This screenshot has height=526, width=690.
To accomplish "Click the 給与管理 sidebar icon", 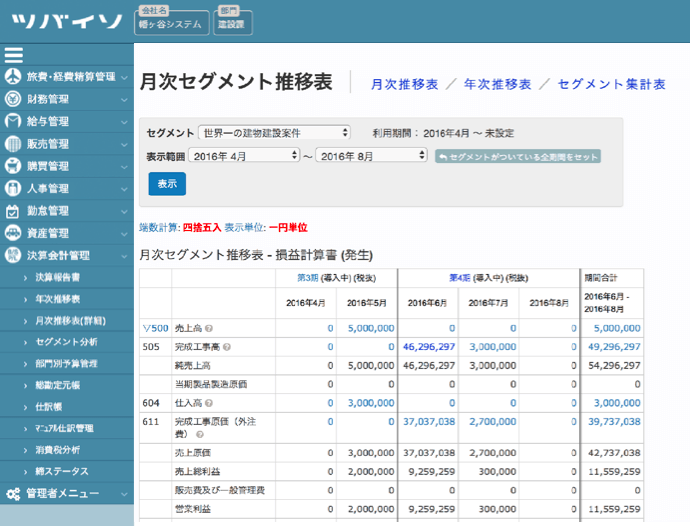I will tap(13, 121).
